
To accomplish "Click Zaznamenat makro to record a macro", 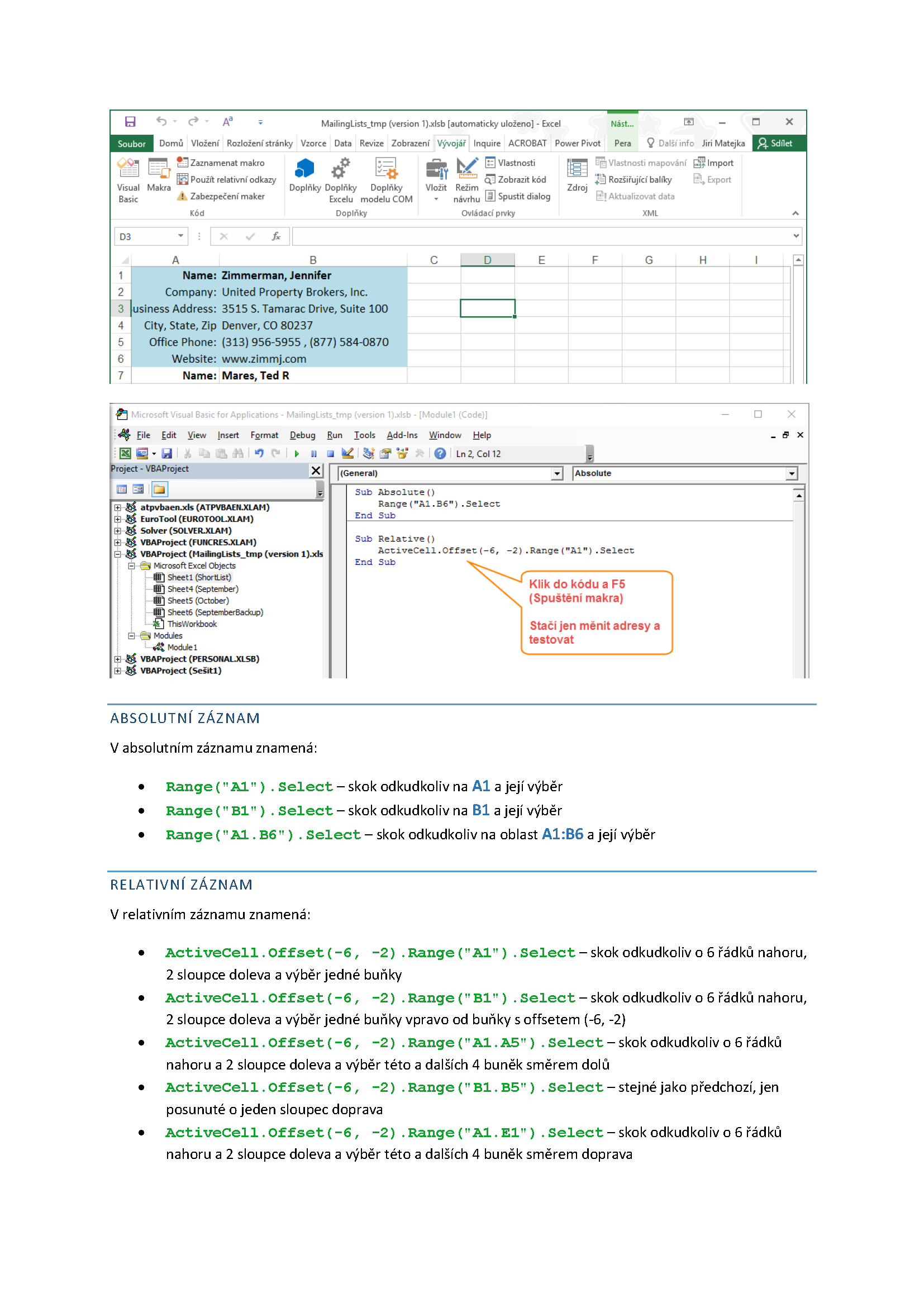I will point(221,163).
